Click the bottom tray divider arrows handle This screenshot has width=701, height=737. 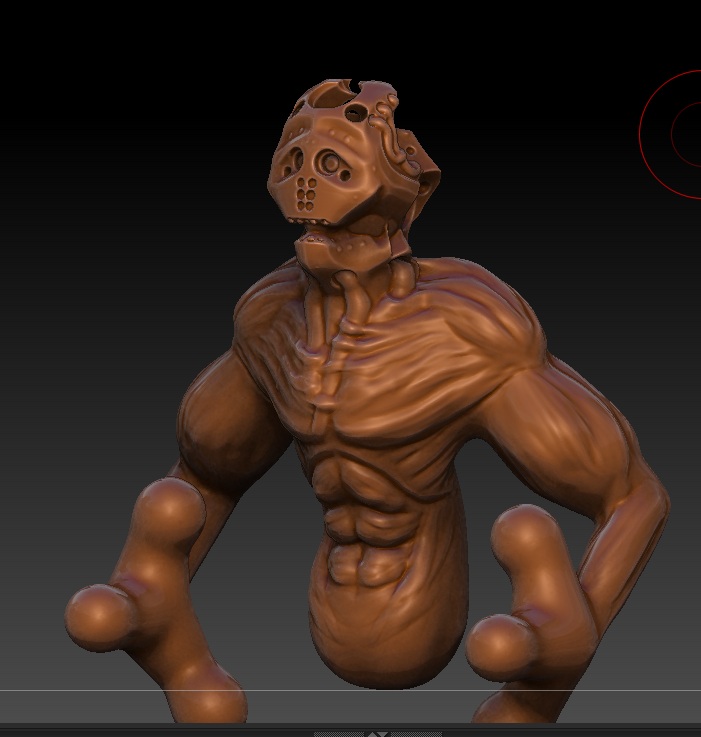click(378, 734)
